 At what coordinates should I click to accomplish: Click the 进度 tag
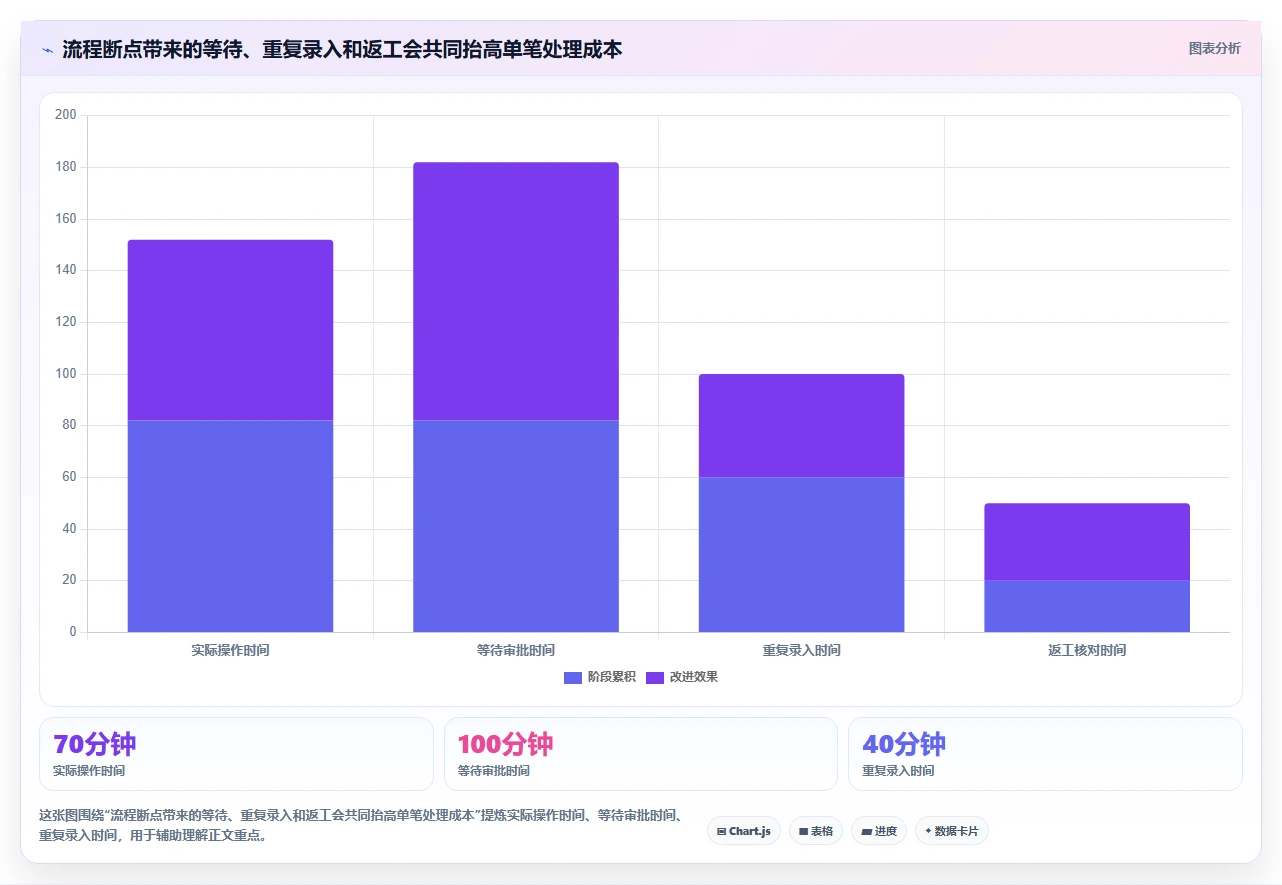coord(879,831)
